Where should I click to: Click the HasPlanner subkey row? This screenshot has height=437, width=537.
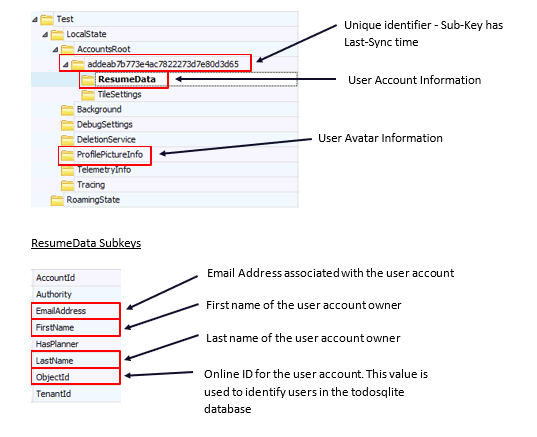tap(76, 344)
